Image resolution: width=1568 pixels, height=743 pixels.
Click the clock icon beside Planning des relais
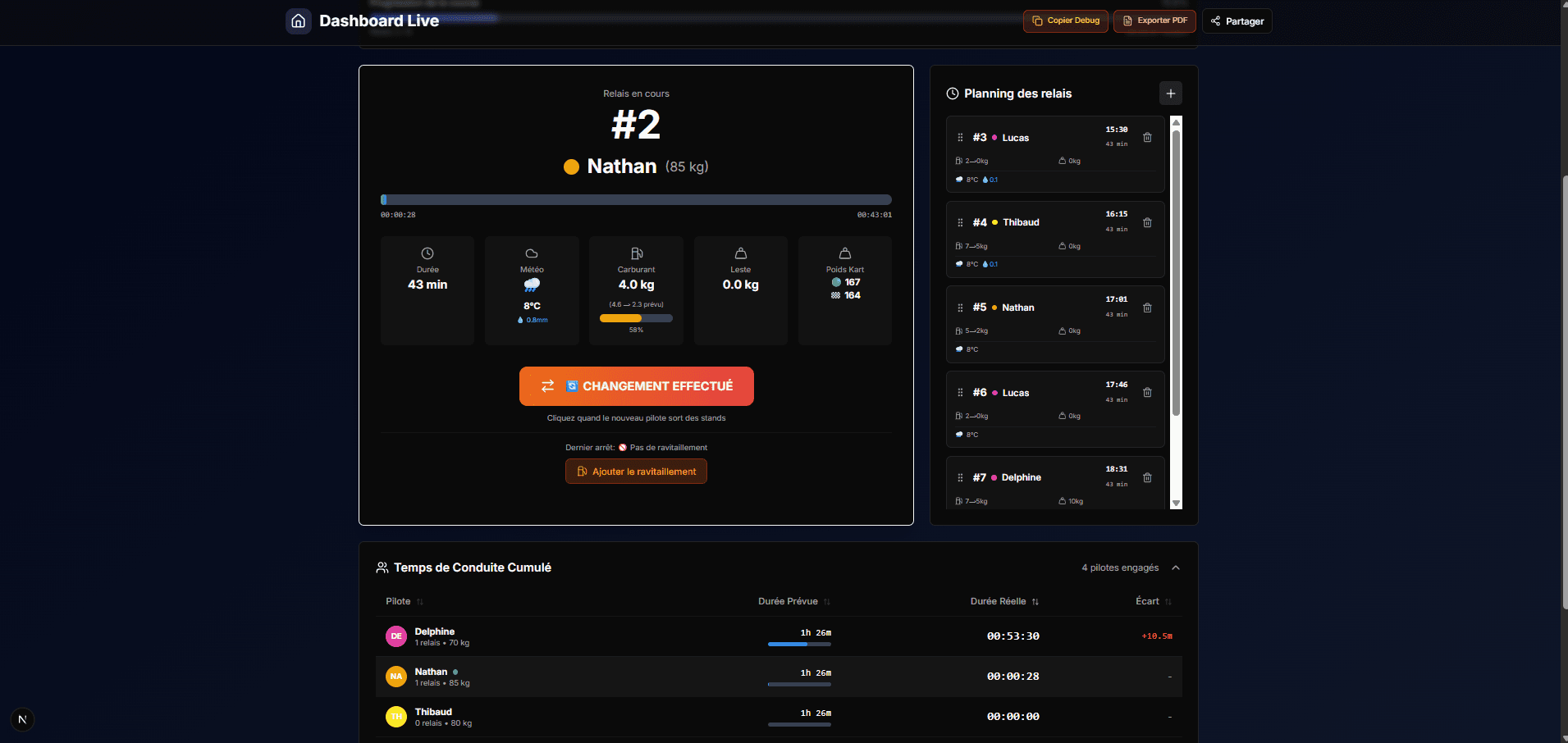pyautogui.click(x=952, y=93)
